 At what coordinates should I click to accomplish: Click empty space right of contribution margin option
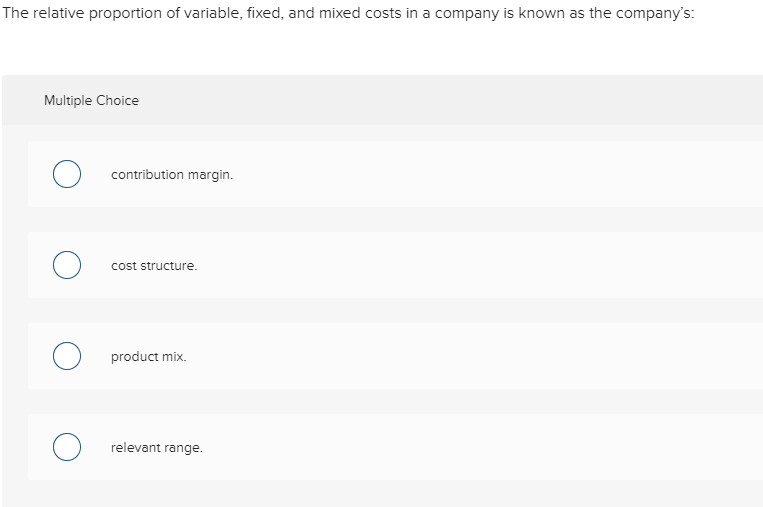point(500,175)
